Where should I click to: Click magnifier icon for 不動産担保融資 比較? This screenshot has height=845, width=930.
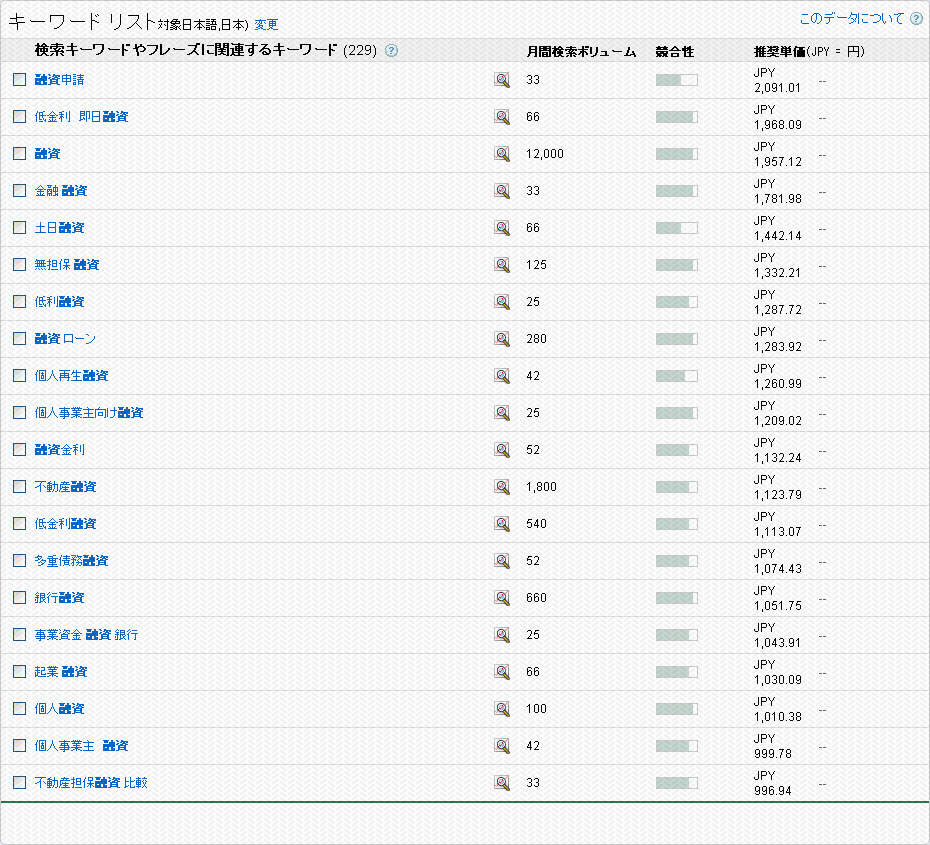pyautogui.click(x=502, y=783)
